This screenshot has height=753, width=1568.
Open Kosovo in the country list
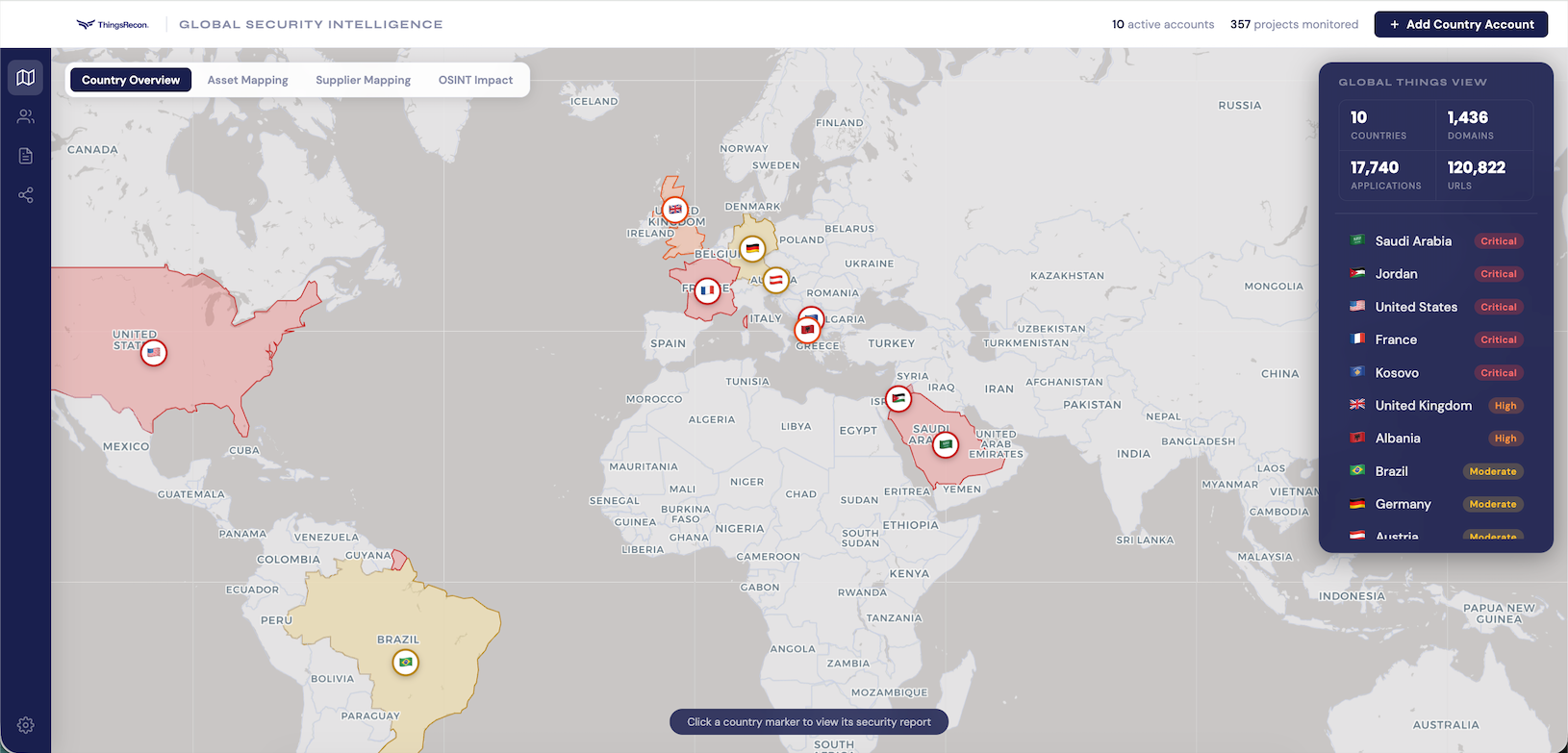1397,373
